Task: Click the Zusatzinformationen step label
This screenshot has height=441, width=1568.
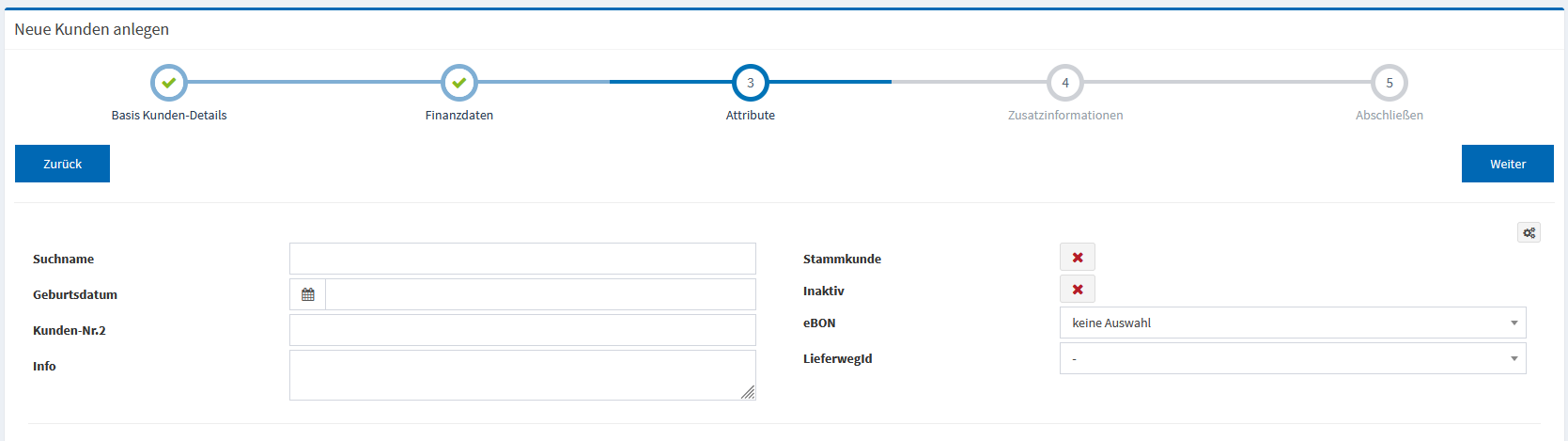Action: click(x=1065, y=116)
